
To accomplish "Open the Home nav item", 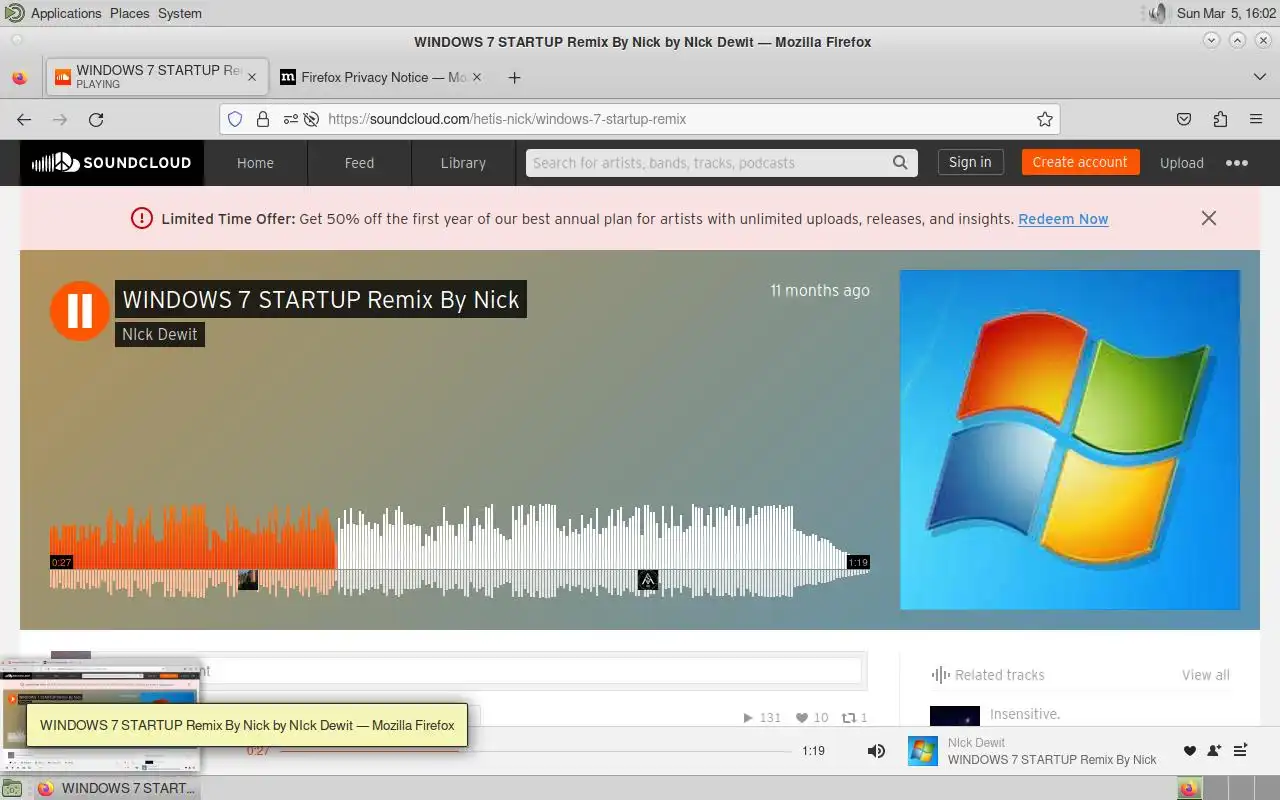I will pos(255,163).
